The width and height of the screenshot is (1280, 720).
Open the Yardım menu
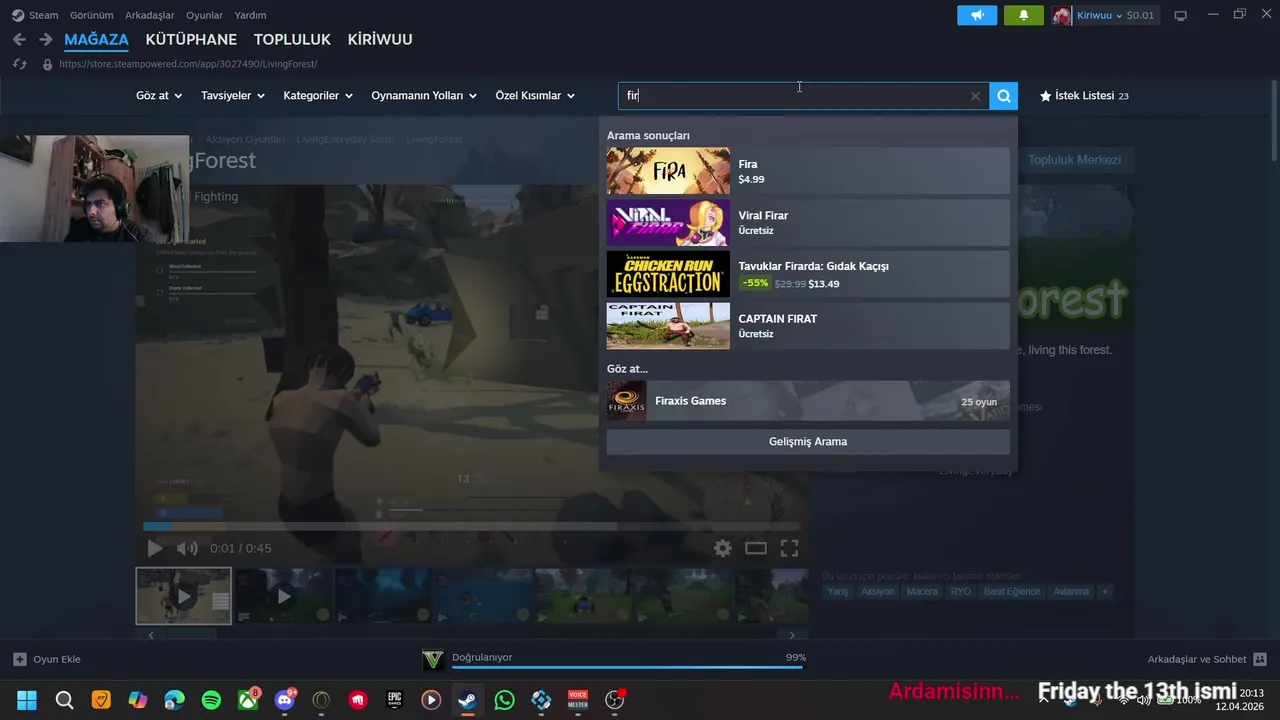[250, 15]
